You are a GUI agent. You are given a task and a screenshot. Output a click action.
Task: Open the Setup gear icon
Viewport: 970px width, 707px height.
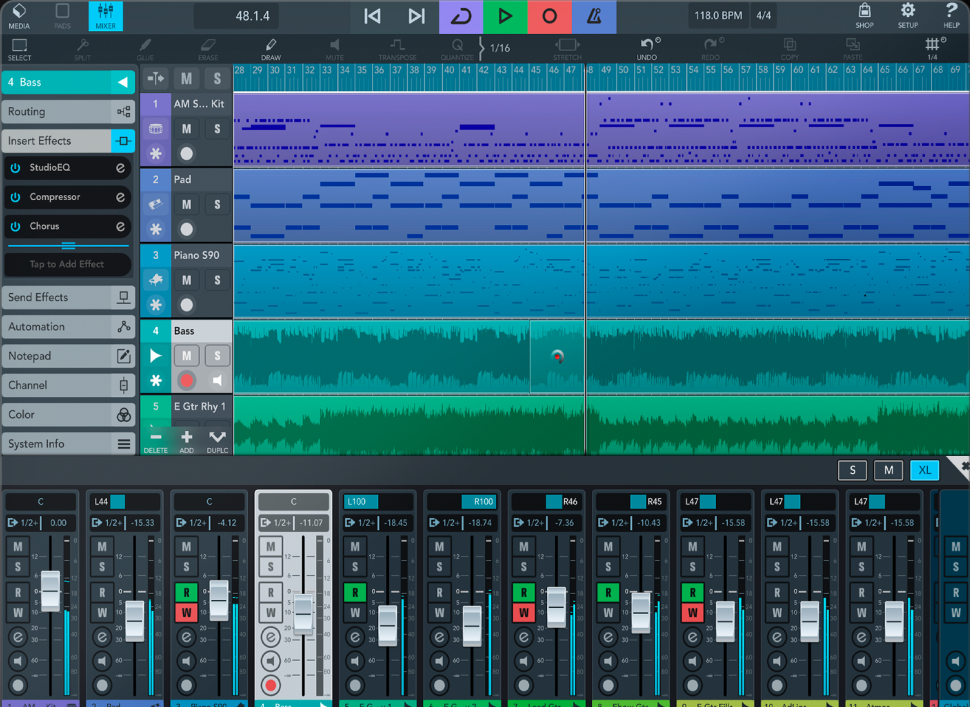point(907,15)
